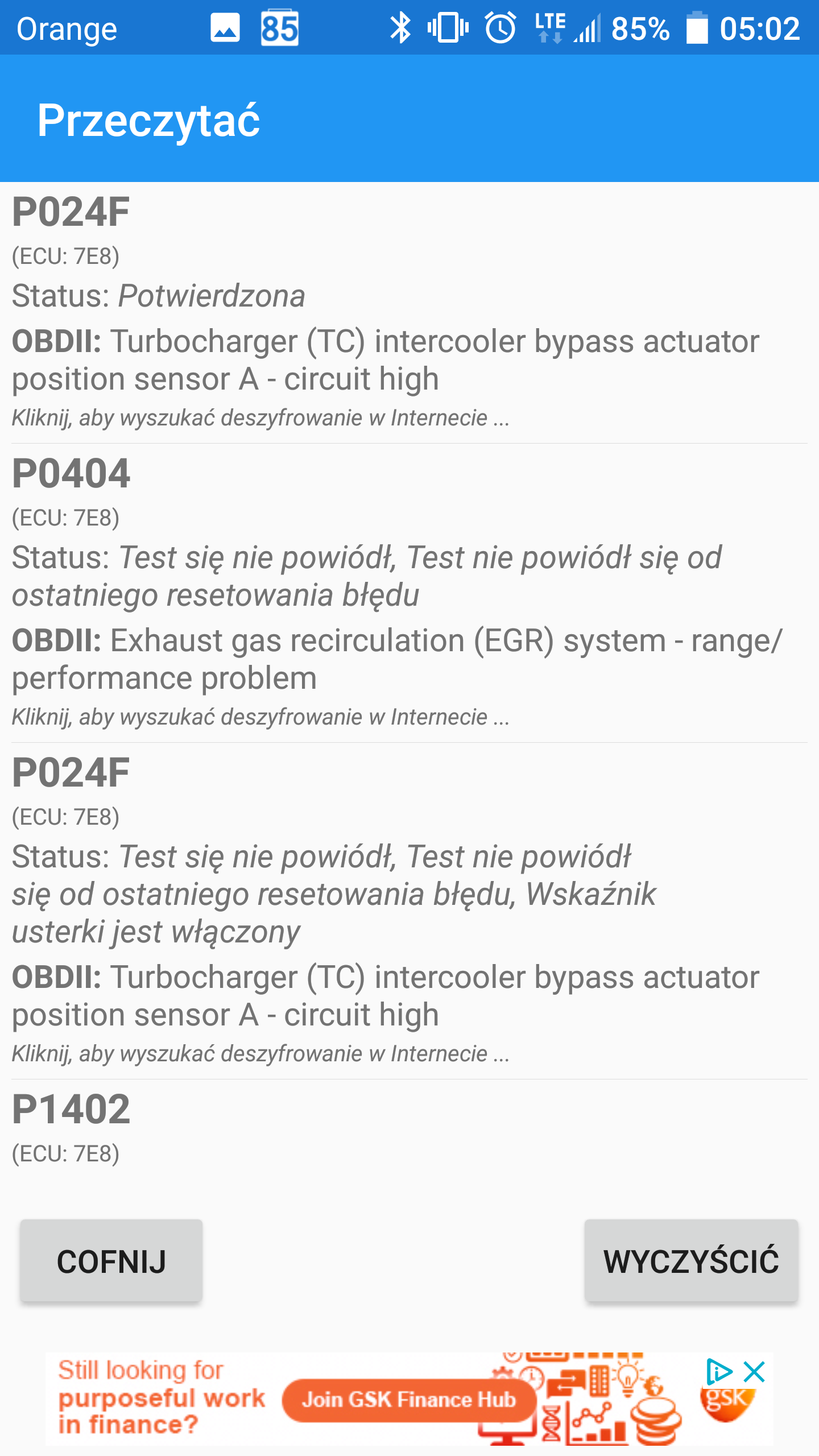Image resolution: width=819 pixels, height=1456 pixels.
Task: Tap the calendar 85 notification icon
Action: pos(279,28)
